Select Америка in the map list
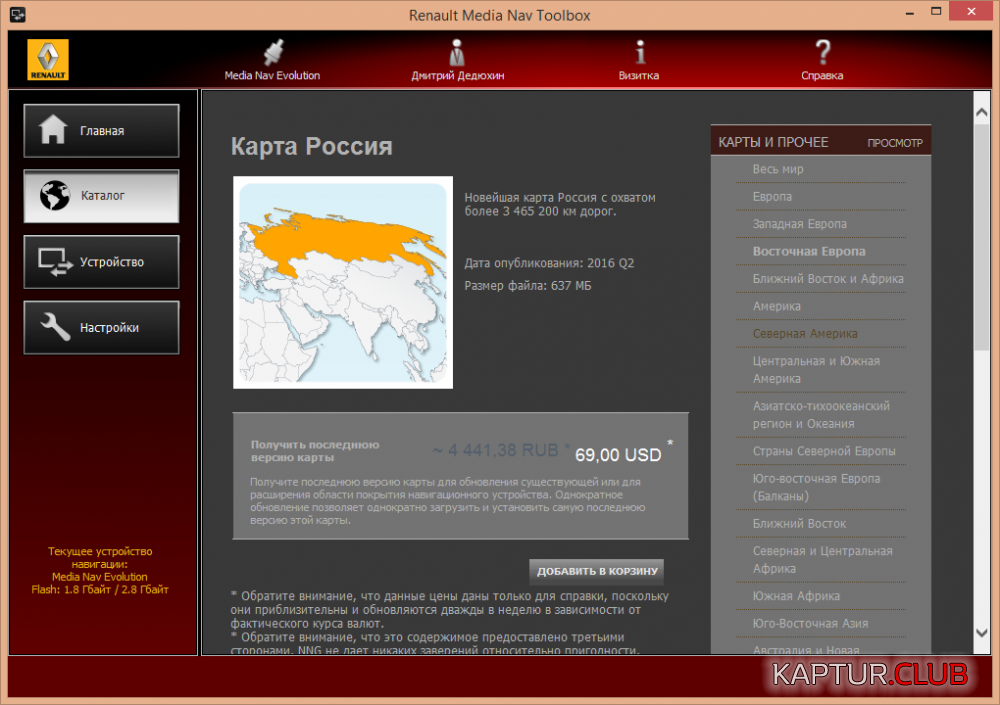This screenshot has height=705, width=1000. click(777, 306)
